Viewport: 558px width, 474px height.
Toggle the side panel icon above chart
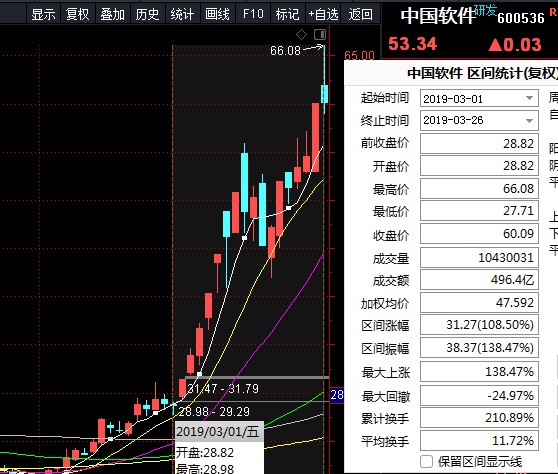[320, 35]
